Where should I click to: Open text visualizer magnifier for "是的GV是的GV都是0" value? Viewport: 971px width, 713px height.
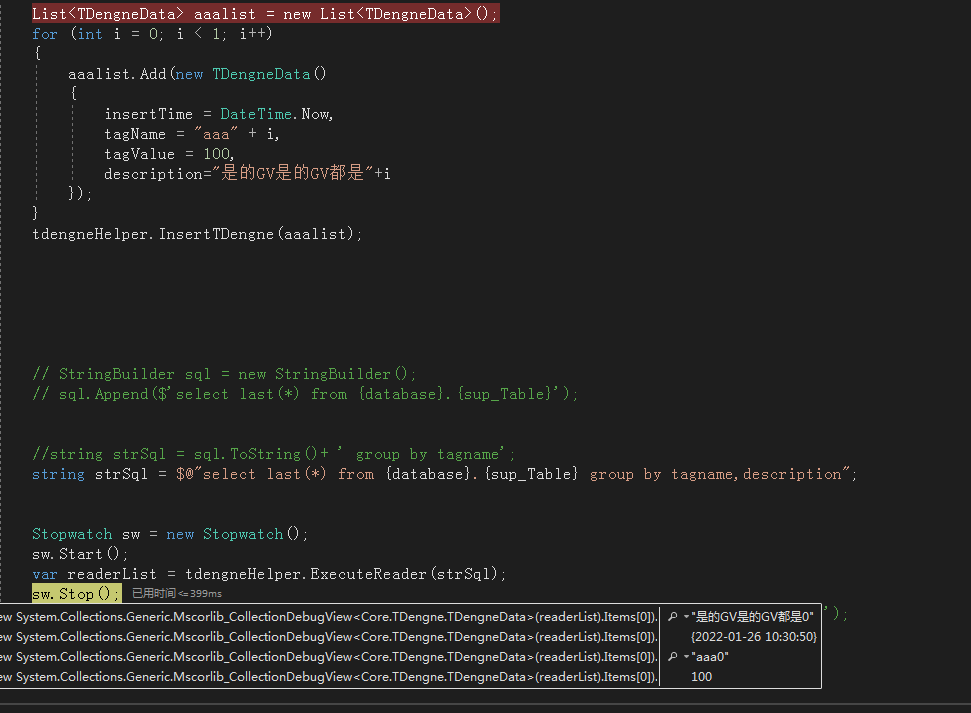673,616
